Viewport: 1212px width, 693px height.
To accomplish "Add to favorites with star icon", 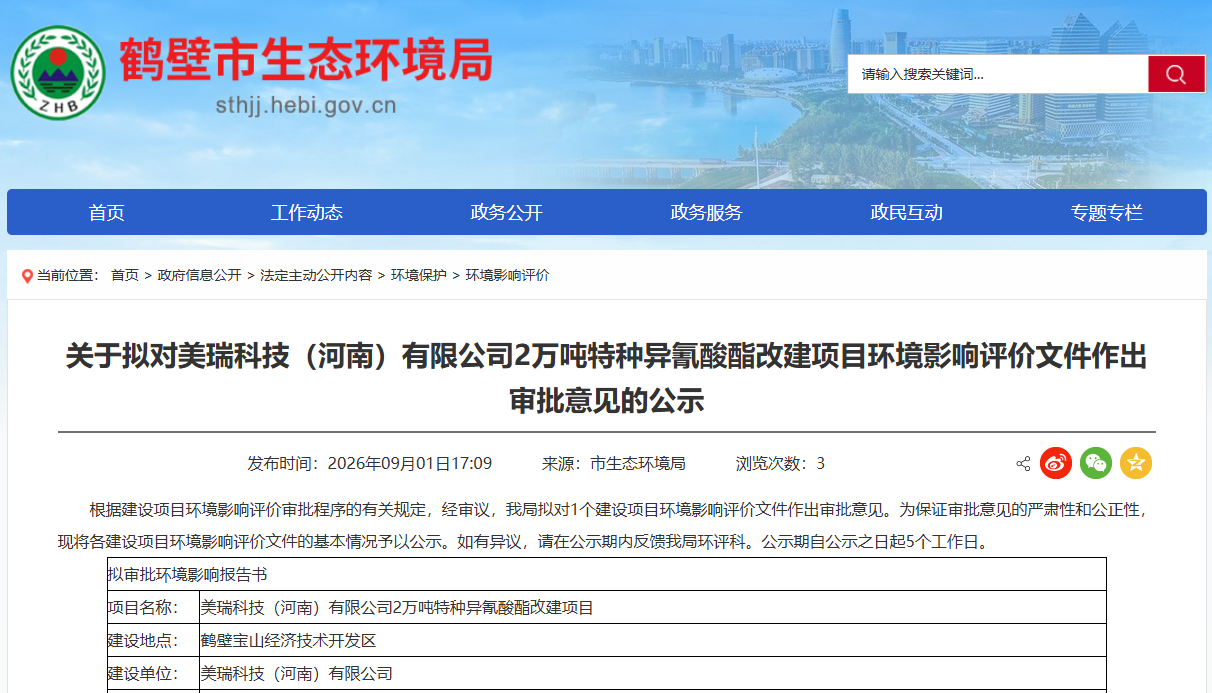I will (1136, 463).
